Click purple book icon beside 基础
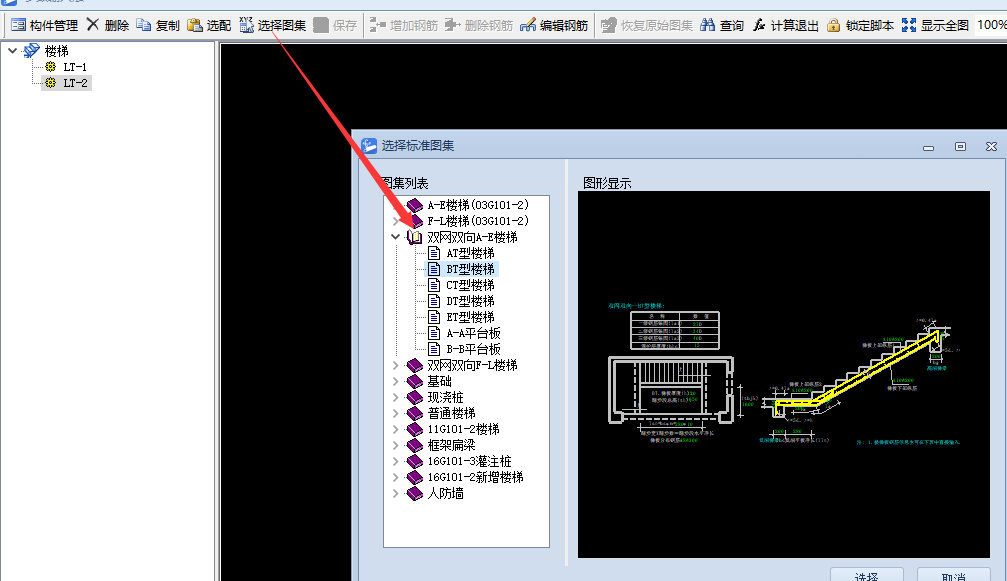The width and height of the screenshot is (1007, 581). 415,381
